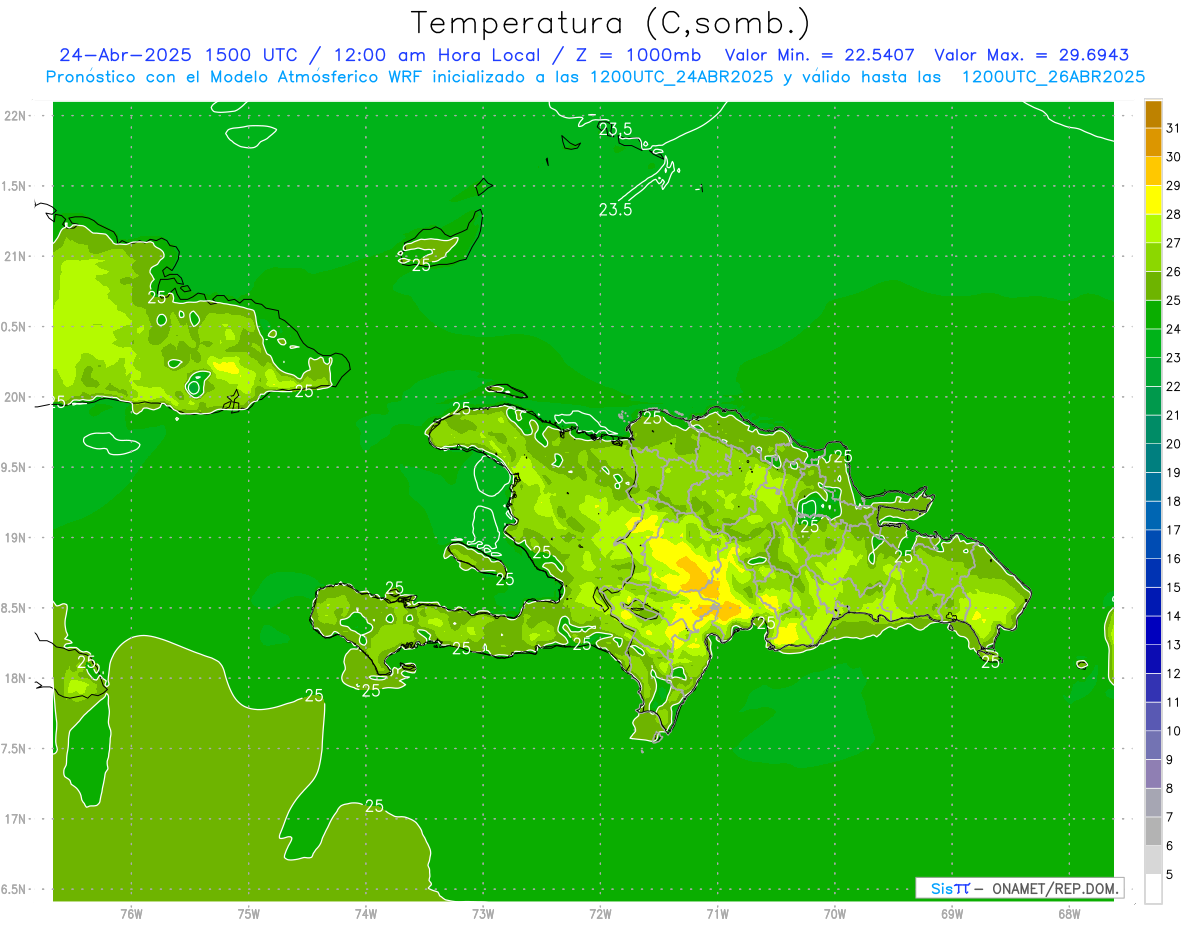Click the '72W' longitude label
Viewport: 1200px width, 927px height.
coord(600,914)
